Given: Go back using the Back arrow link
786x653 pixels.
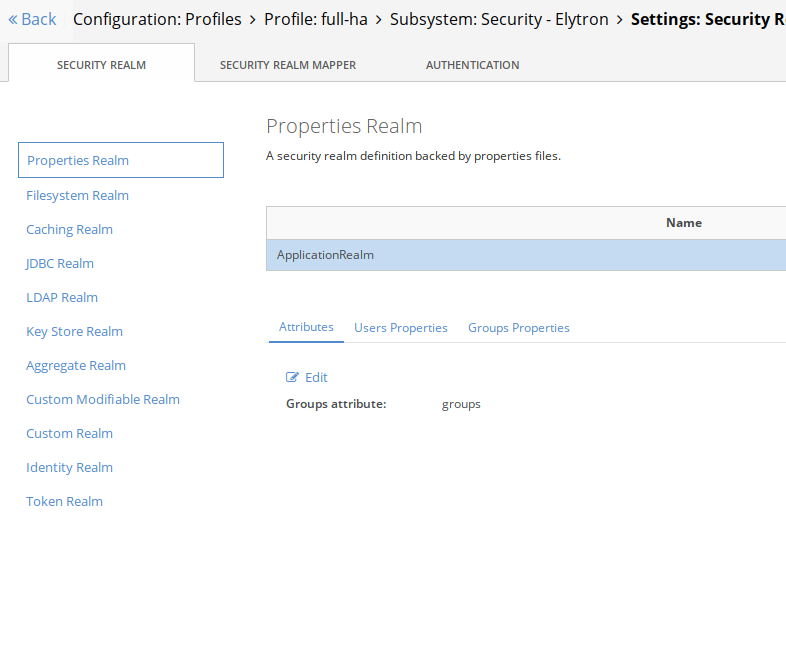Looking at the screenshot, I should coord(32,19).
